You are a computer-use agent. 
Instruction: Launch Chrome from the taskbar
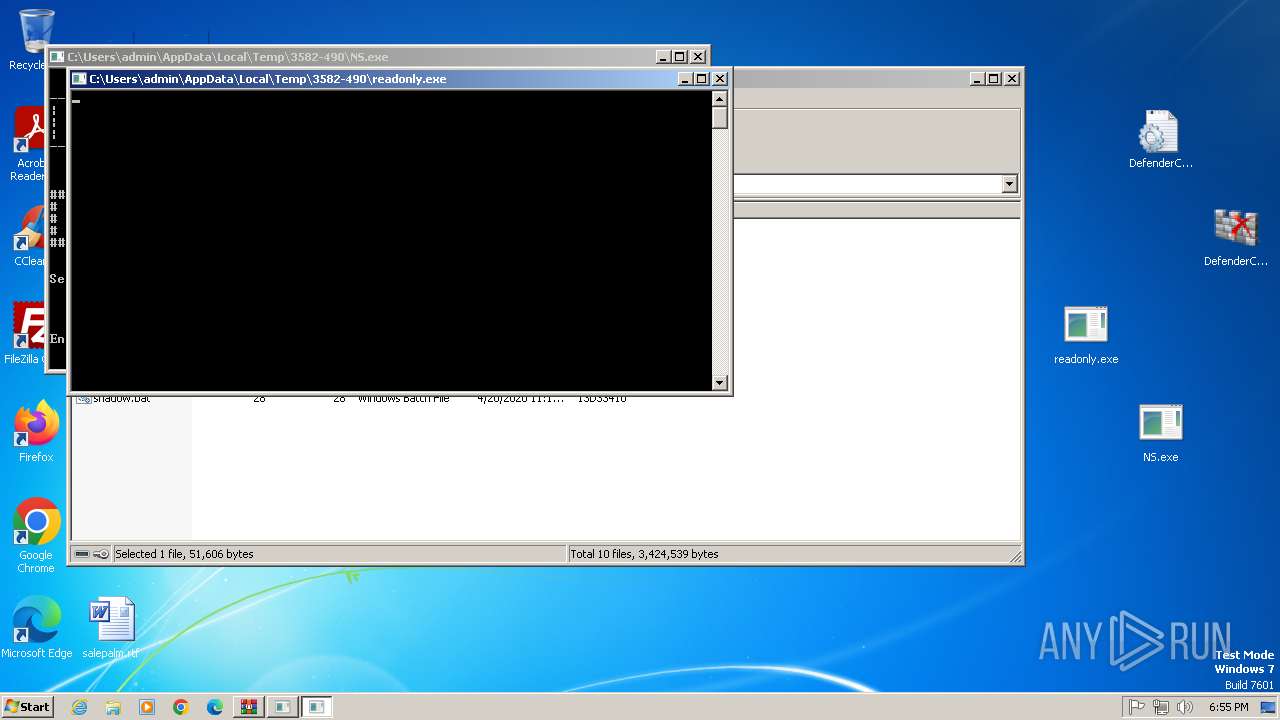point(181,707)
